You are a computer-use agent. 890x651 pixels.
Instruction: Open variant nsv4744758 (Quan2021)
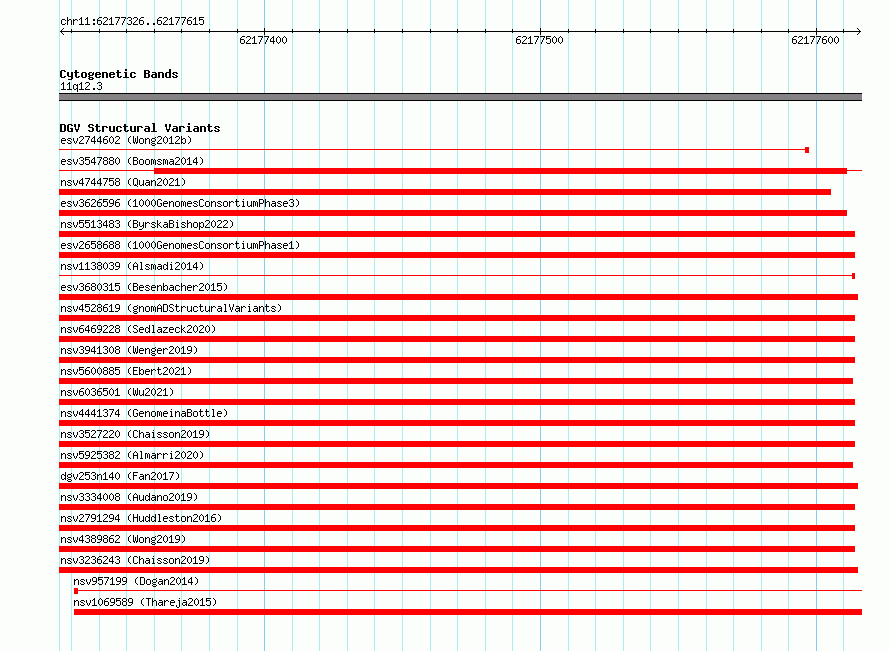click(x=123, y=182)
